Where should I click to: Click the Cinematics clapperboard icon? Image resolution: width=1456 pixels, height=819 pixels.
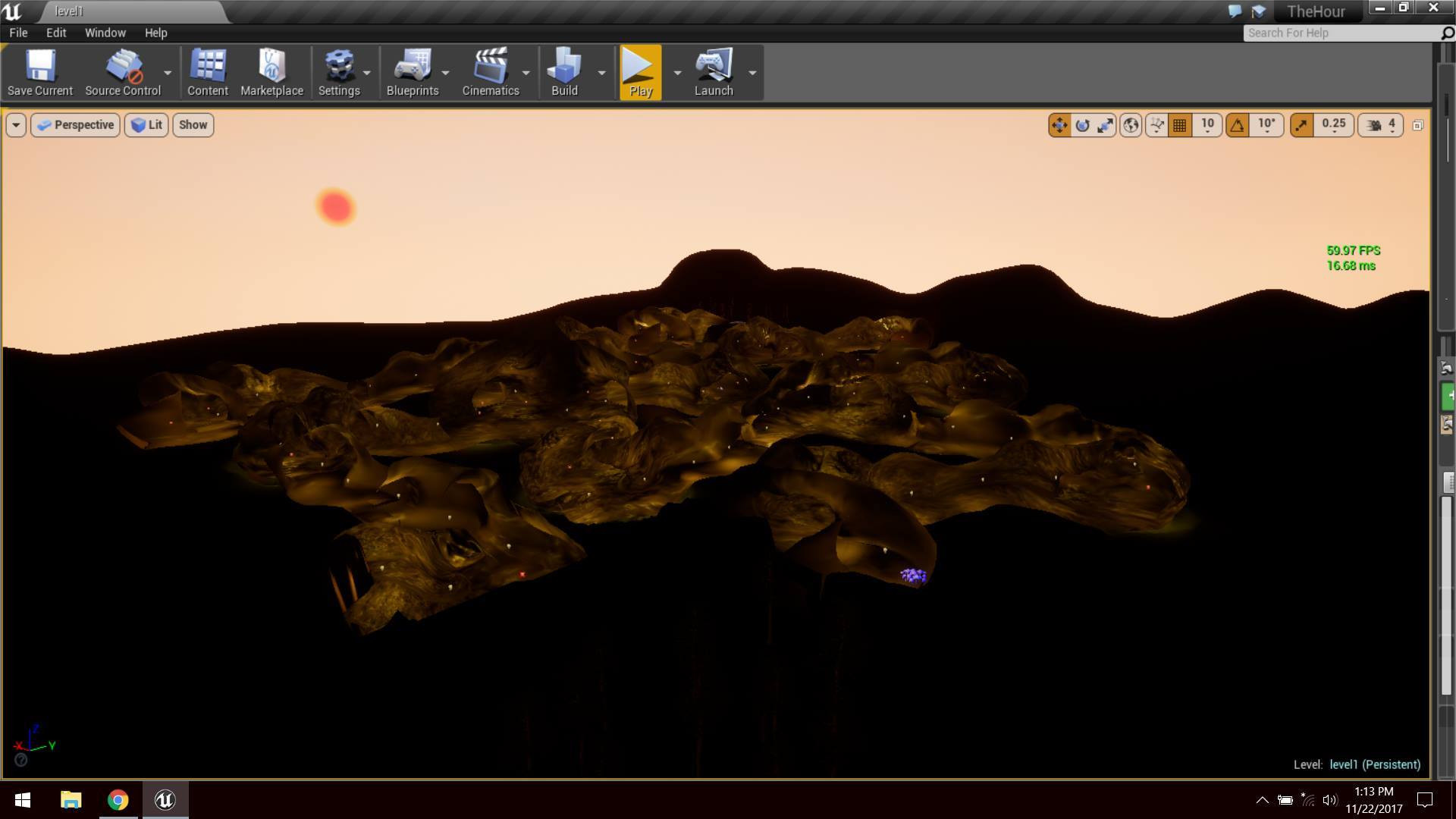click(491, 73)
